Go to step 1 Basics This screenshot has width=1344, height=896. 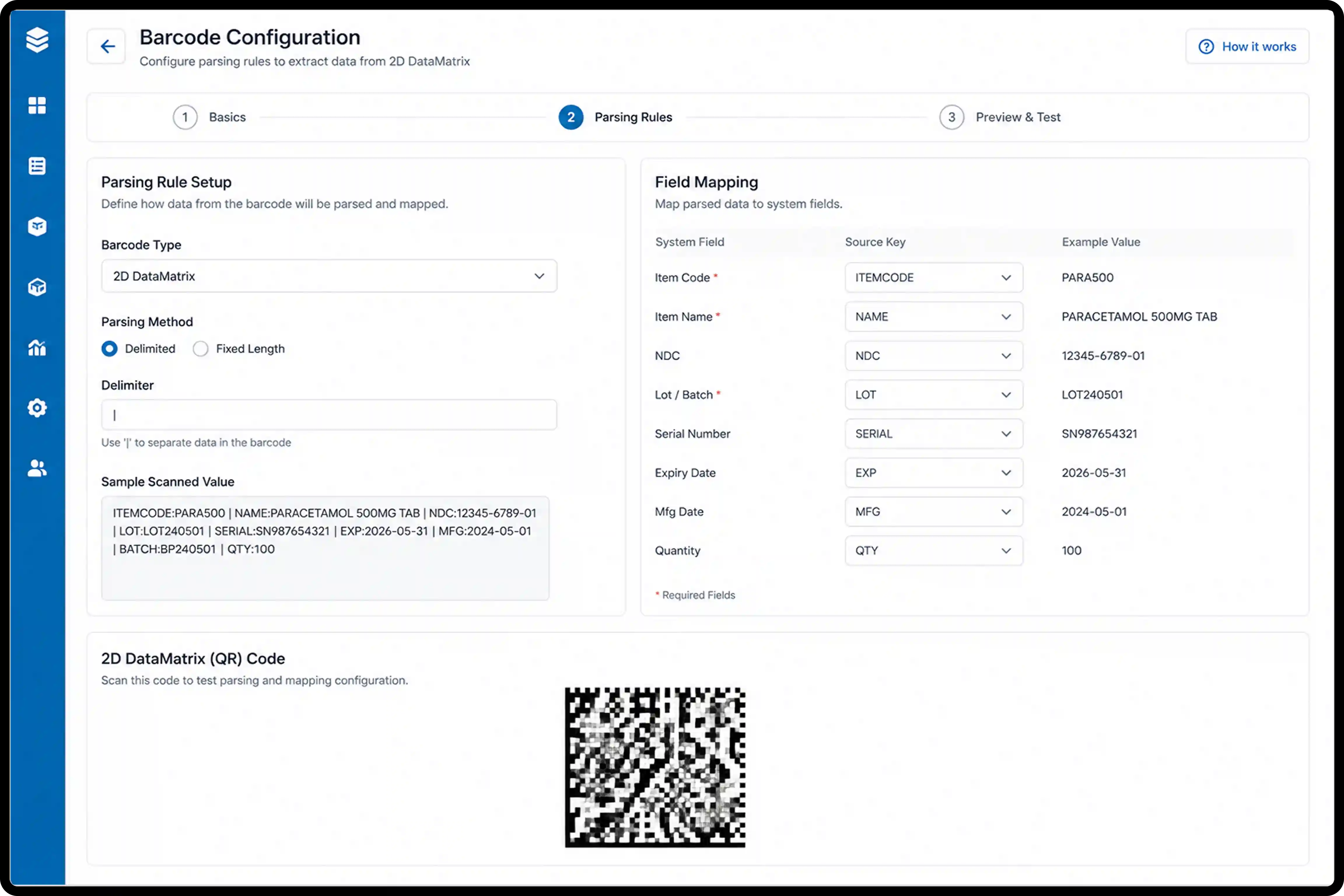pyautogui.click(x=209, y=117)
